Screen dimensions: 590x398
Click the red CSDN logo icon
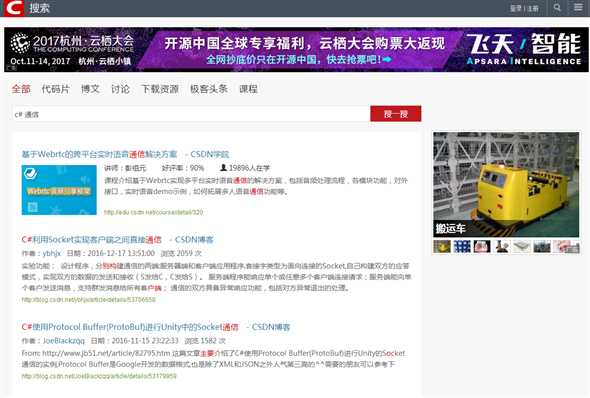(14, 8)
